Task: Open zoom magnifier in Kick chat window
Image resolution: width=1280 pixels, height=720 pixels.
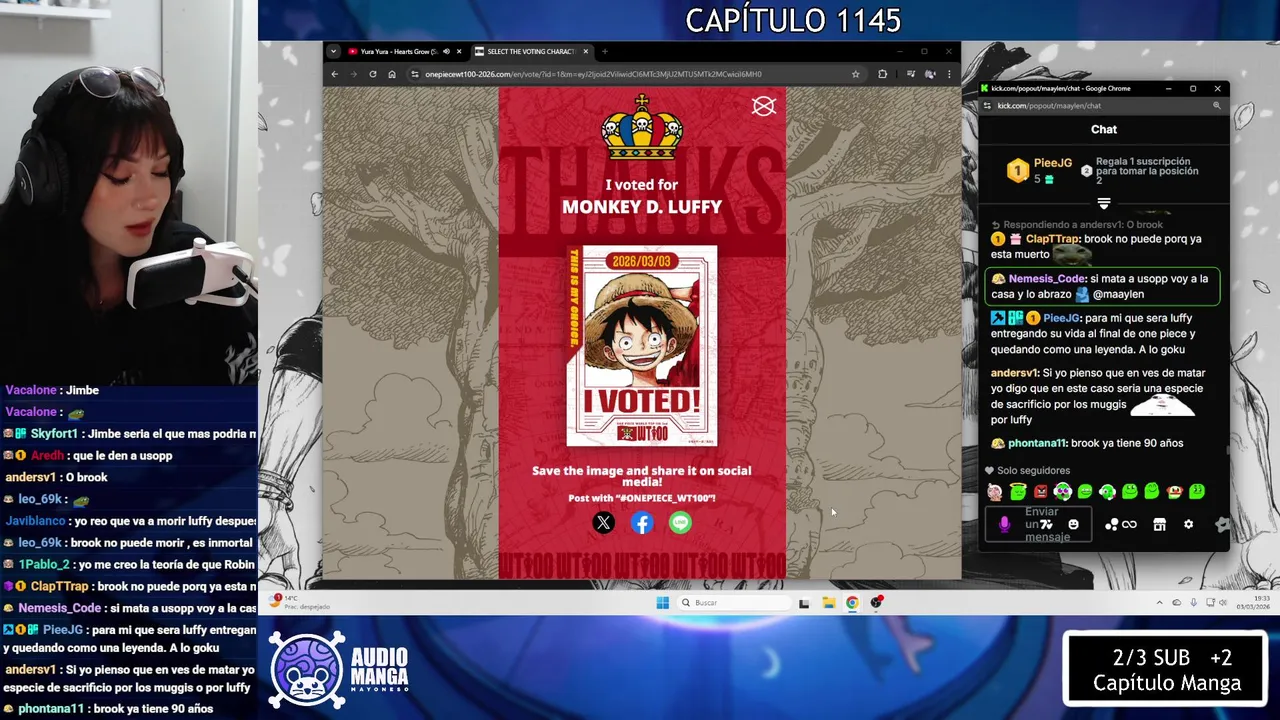Action: (x=1217, y=105)
